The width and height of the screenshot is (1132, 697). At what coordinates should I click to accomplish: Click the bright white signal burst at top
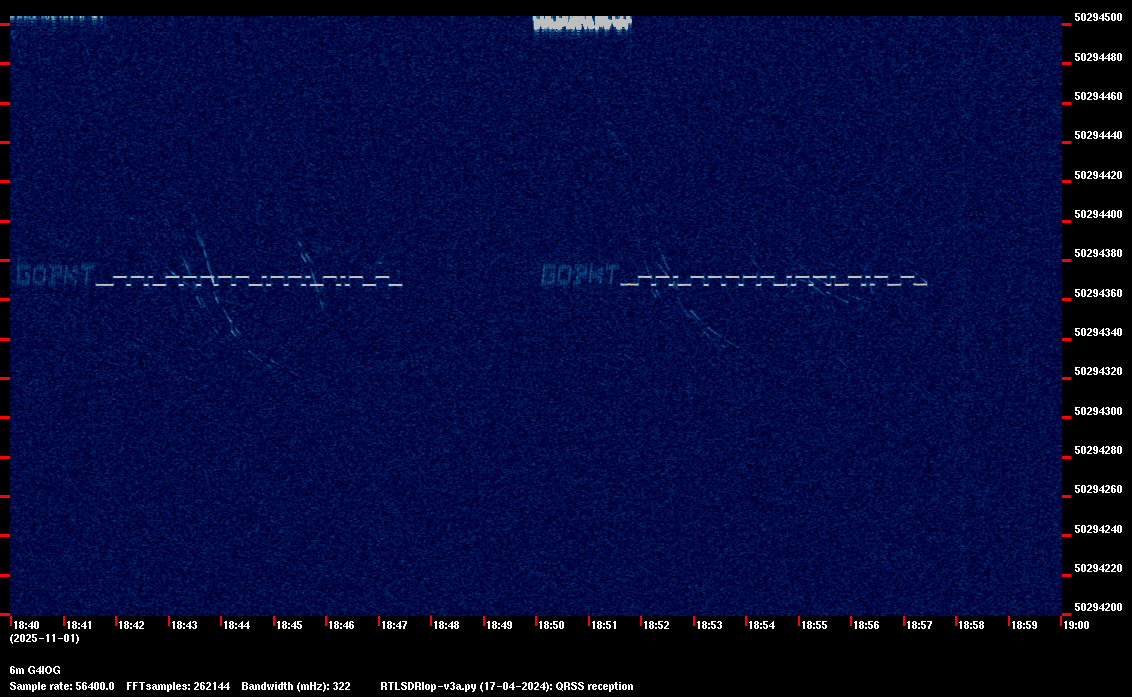(x=582, y=24)
